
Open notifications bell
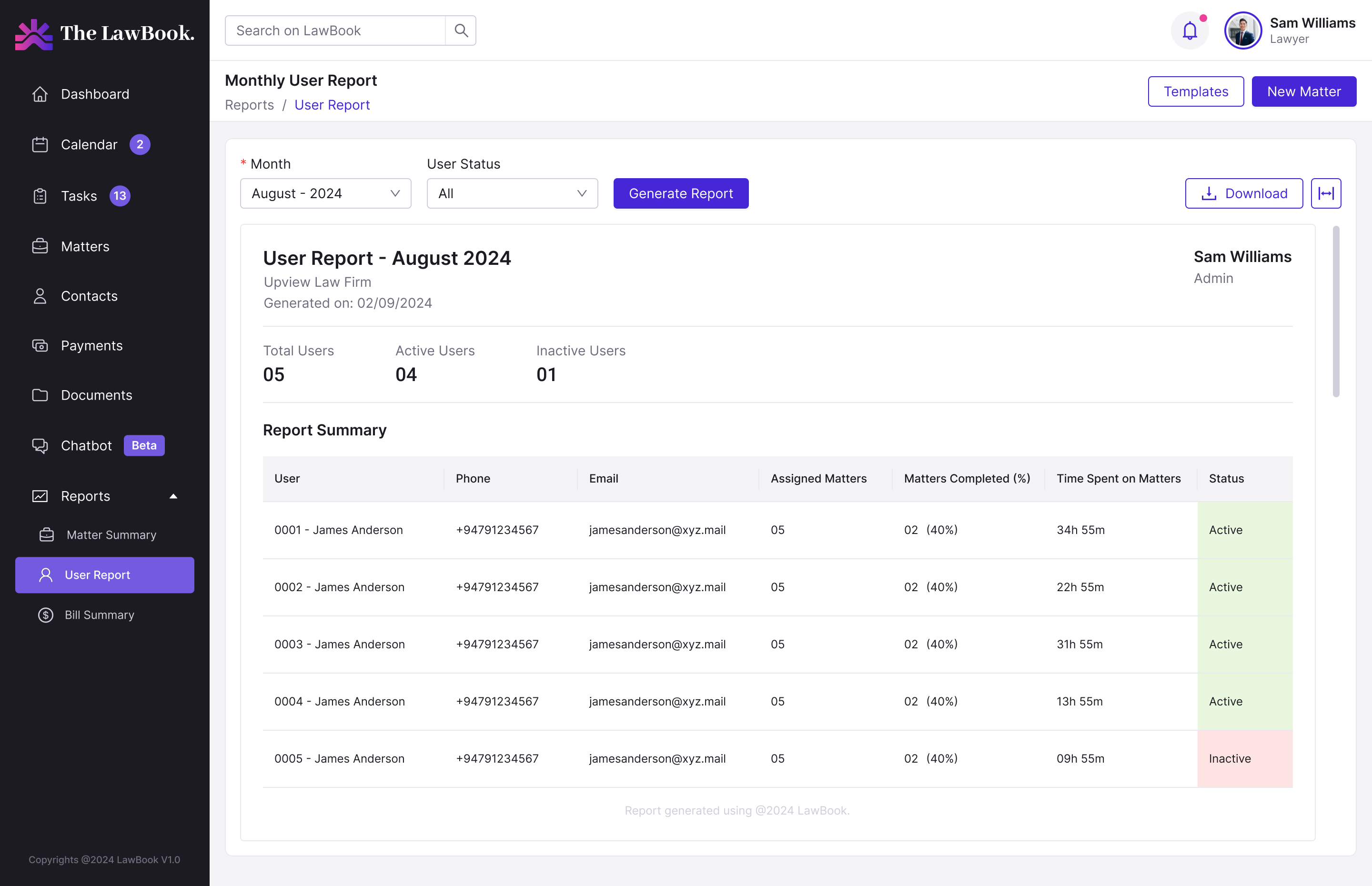tap(1190, 30)
